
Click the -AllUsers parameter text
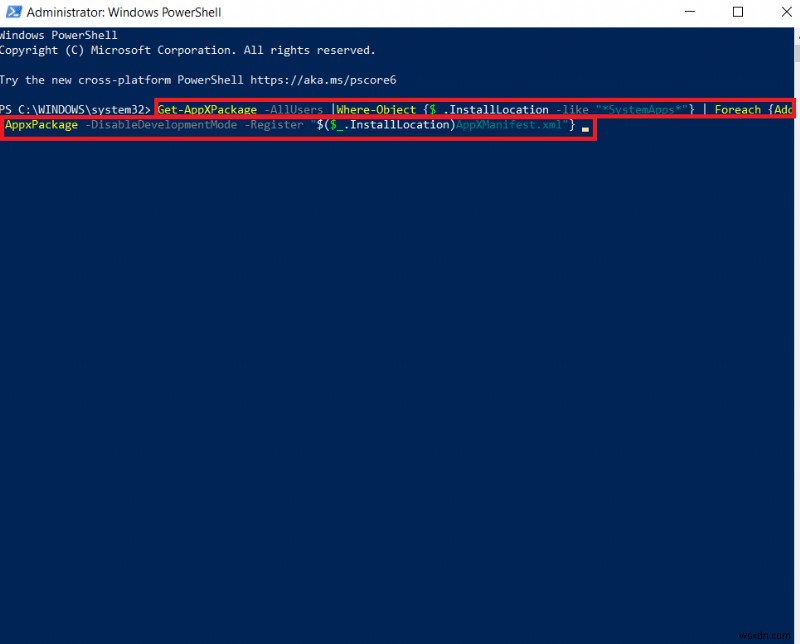pyautogui.click(x=294, y=109)
